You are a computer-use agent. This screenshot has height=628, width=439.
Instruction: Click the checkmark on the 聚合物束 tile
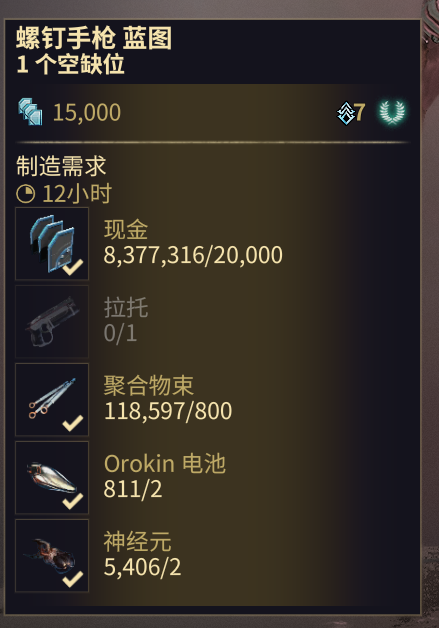click(73, 423)
